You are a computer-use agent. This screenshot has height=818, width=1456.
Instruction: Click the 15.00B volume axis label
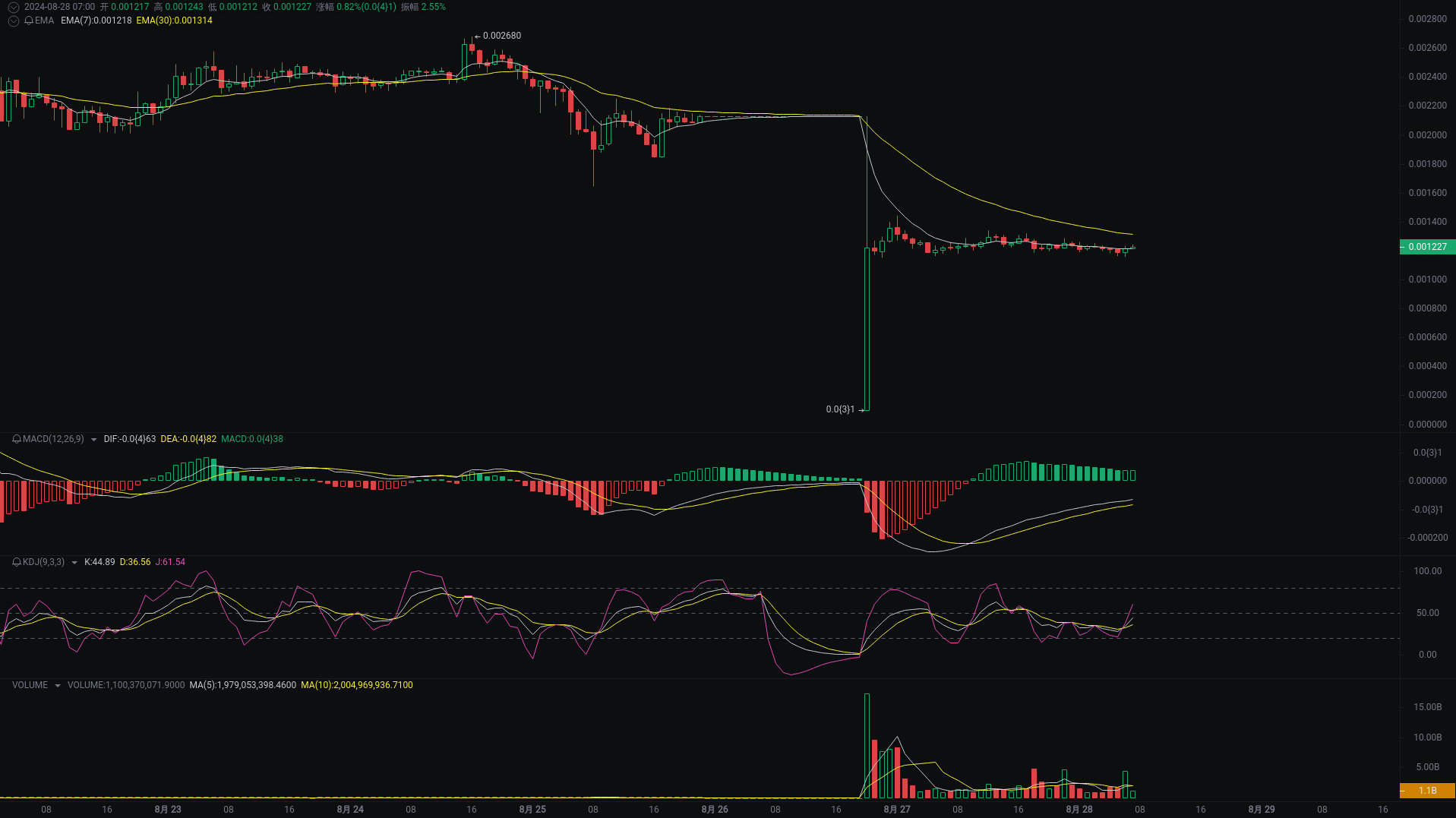tap(1427, 707)
